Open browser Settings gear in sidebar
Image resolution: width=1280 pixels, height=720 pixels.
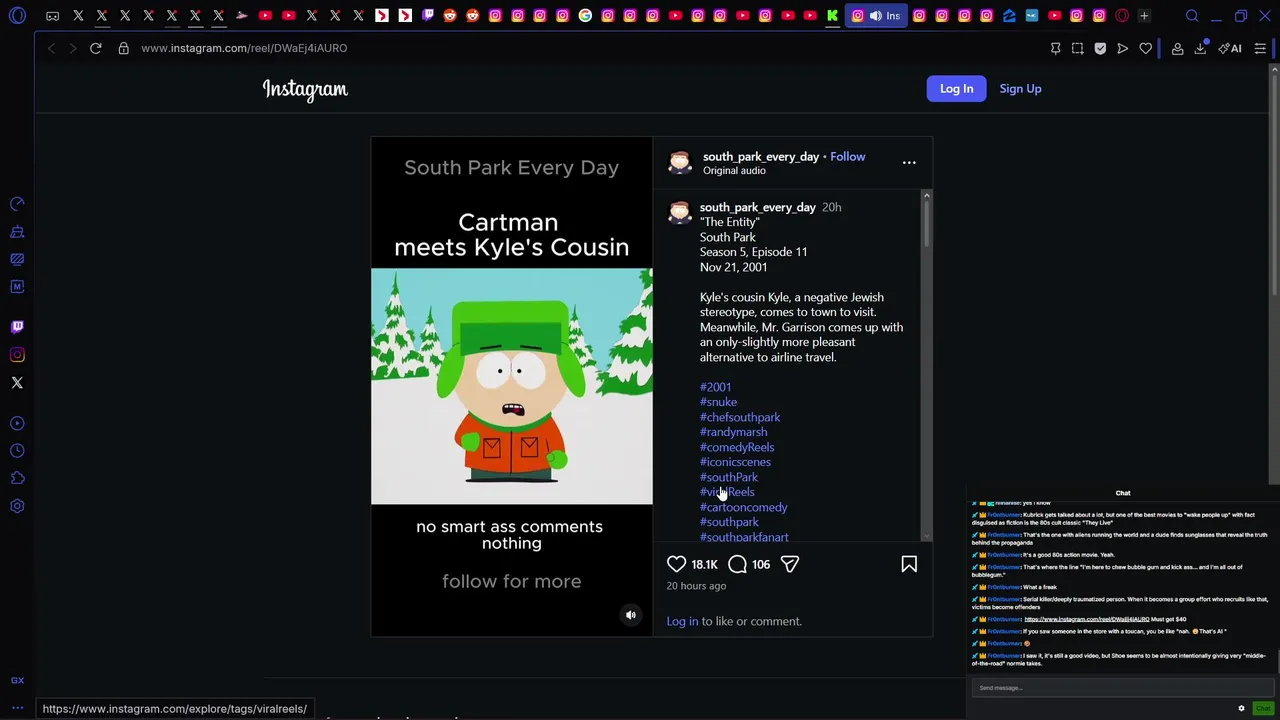[x=17, y=506]
